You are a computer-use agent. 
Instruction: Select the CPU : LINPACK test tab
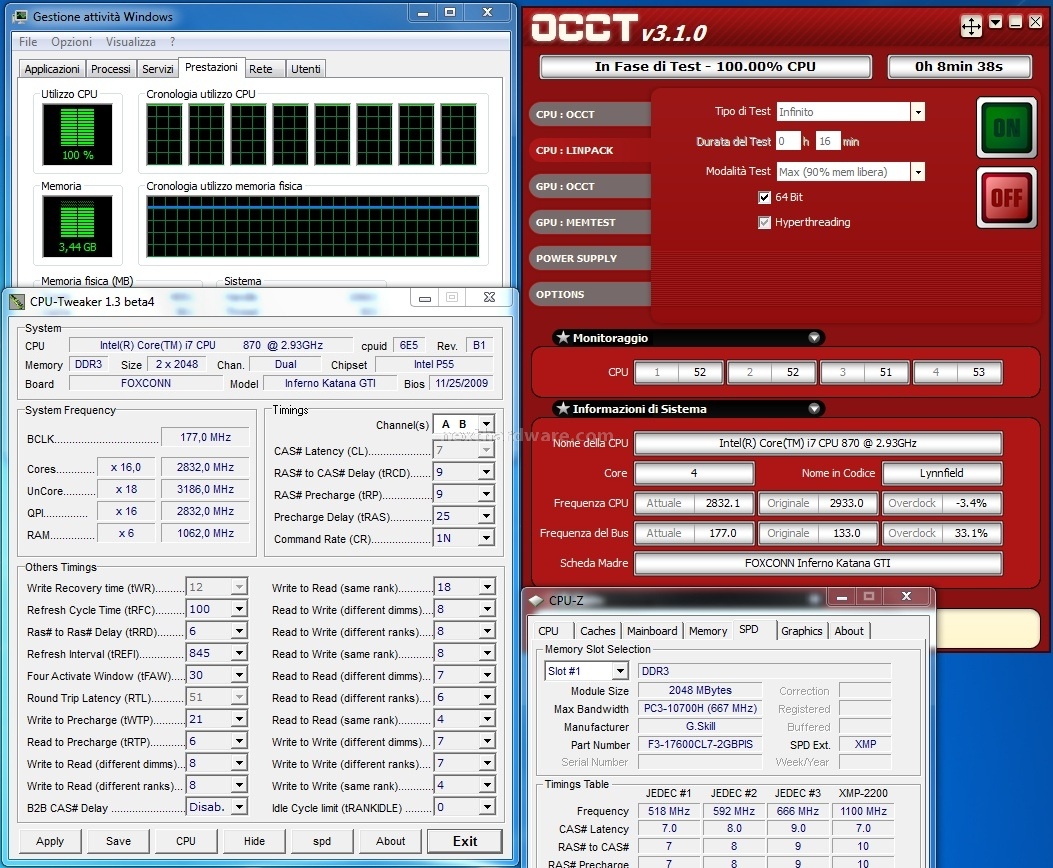point(590,150)
